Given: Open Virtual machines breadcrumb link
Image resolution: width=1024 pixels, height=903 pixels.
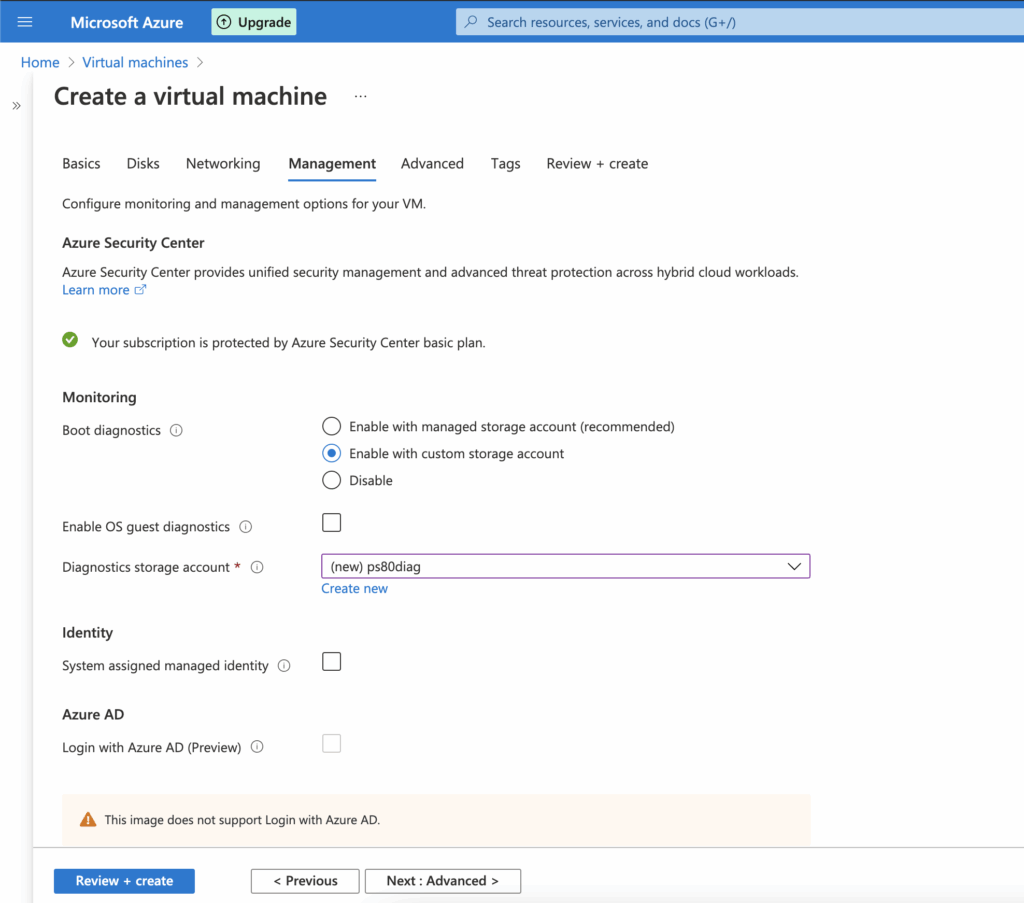Looking at the screenshot, I should coord(135,62).
